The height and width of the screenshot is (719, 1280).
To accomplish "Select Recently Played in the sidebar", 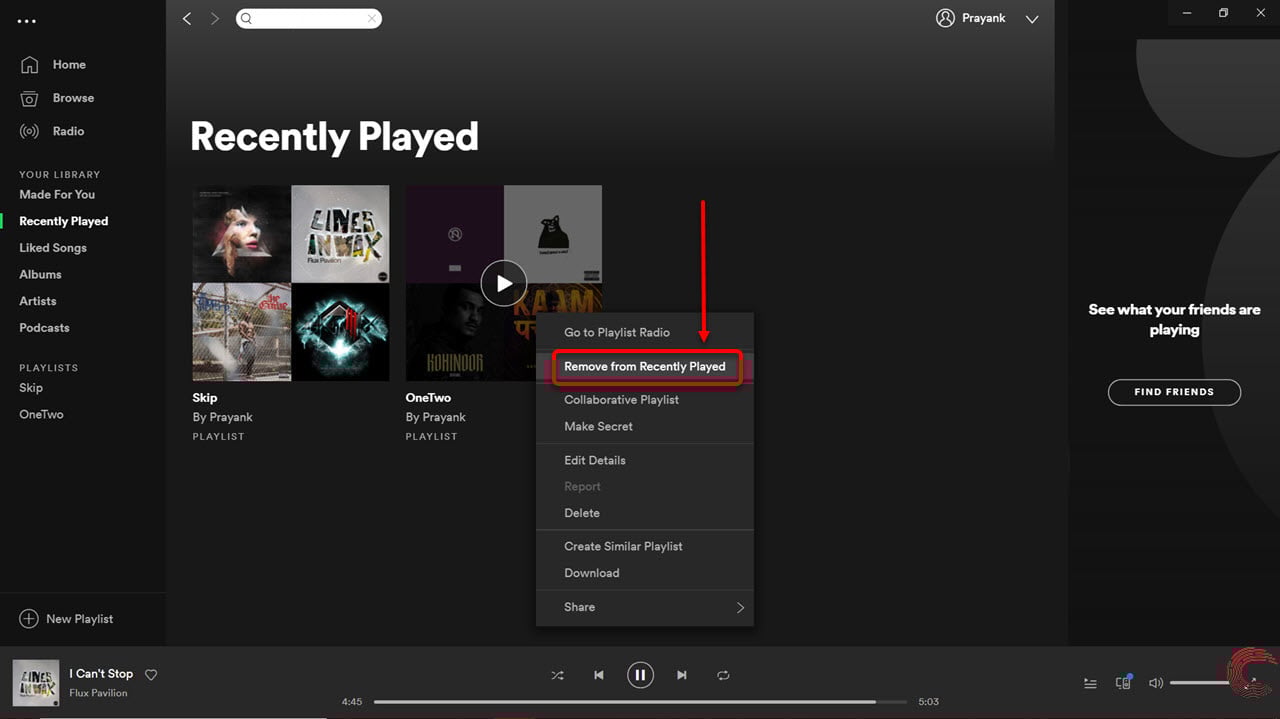I will [63, 221].
